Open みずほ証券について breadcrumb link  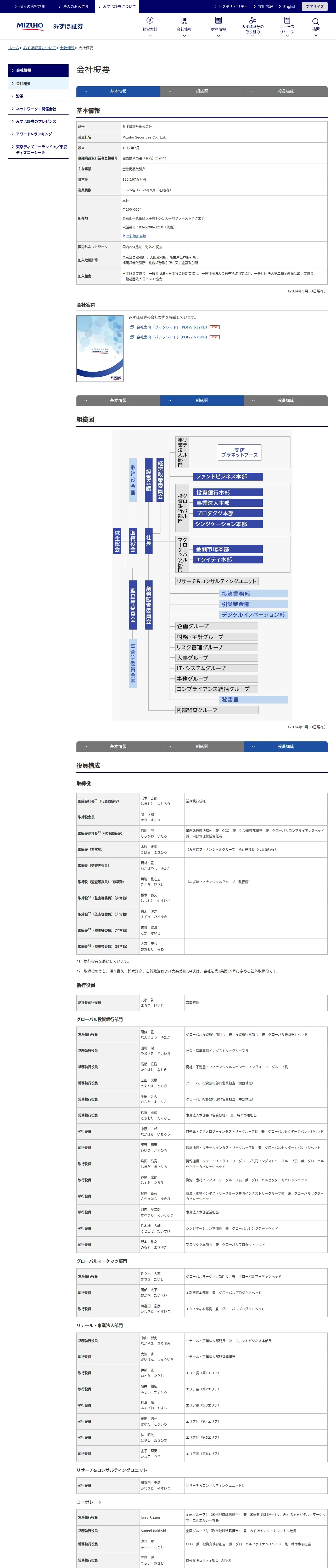coord(39,48)
